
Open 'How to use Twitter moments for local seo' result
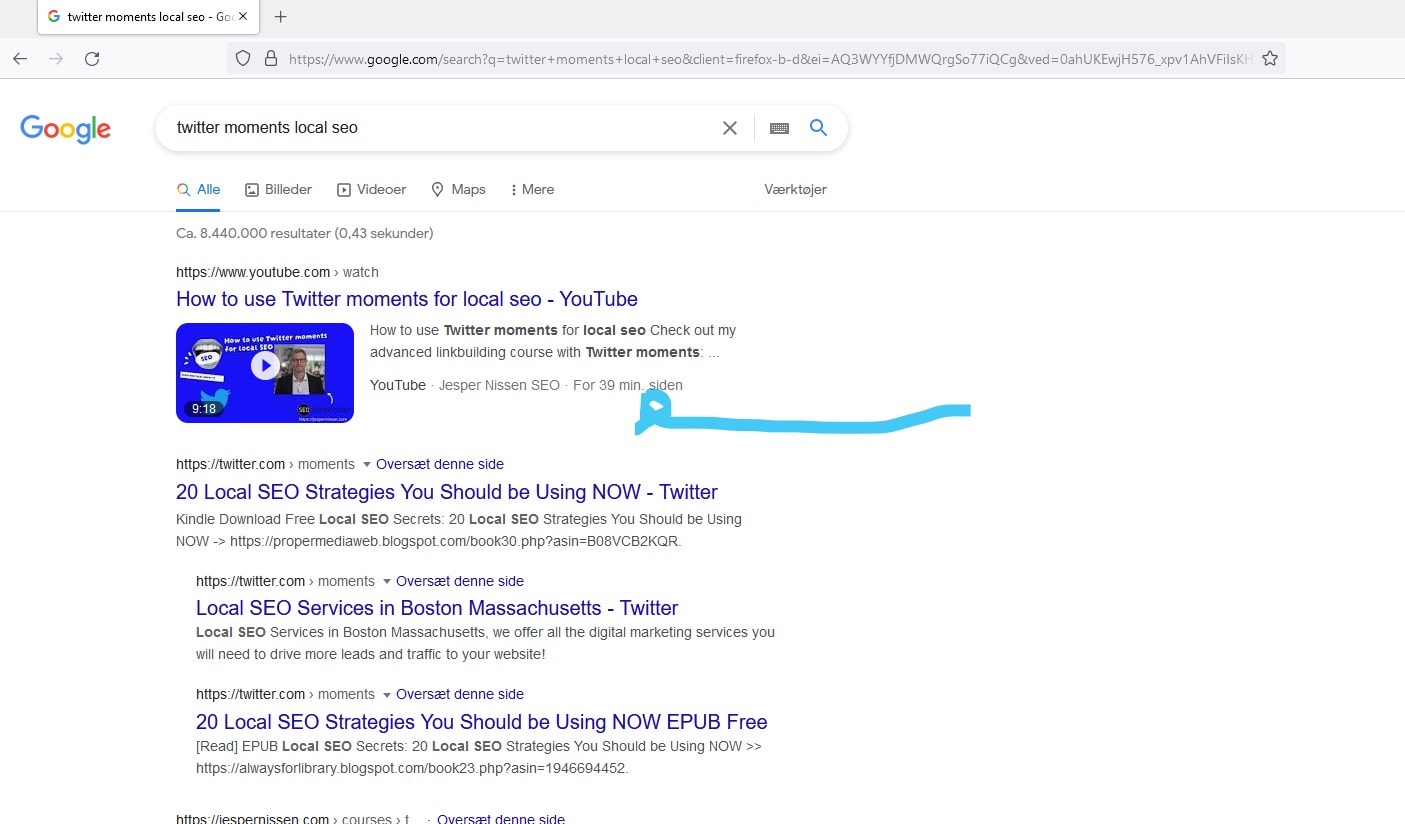coord(407,299)
